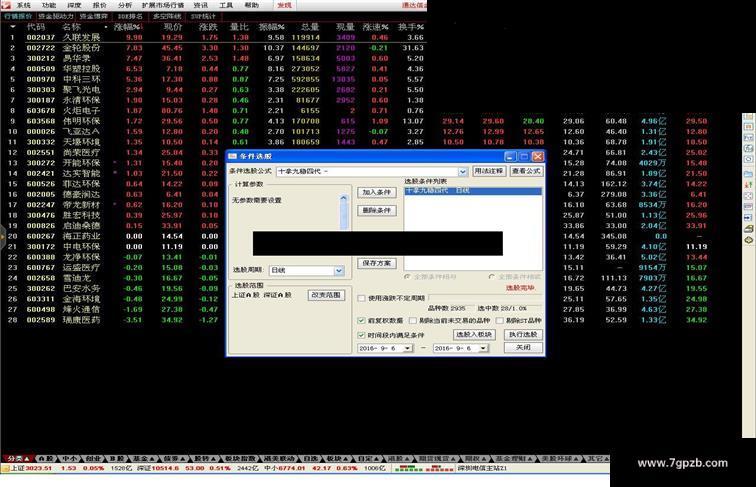Click the 查看公式 button
This screenshot has height=487, width=756.
point(526,171)
